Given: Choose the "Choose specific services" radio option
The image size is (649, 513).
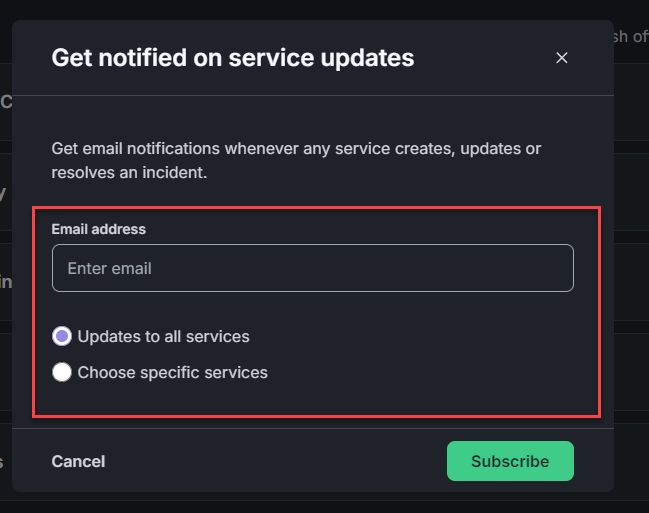Looking at the screenshot, I should point(62,372).
